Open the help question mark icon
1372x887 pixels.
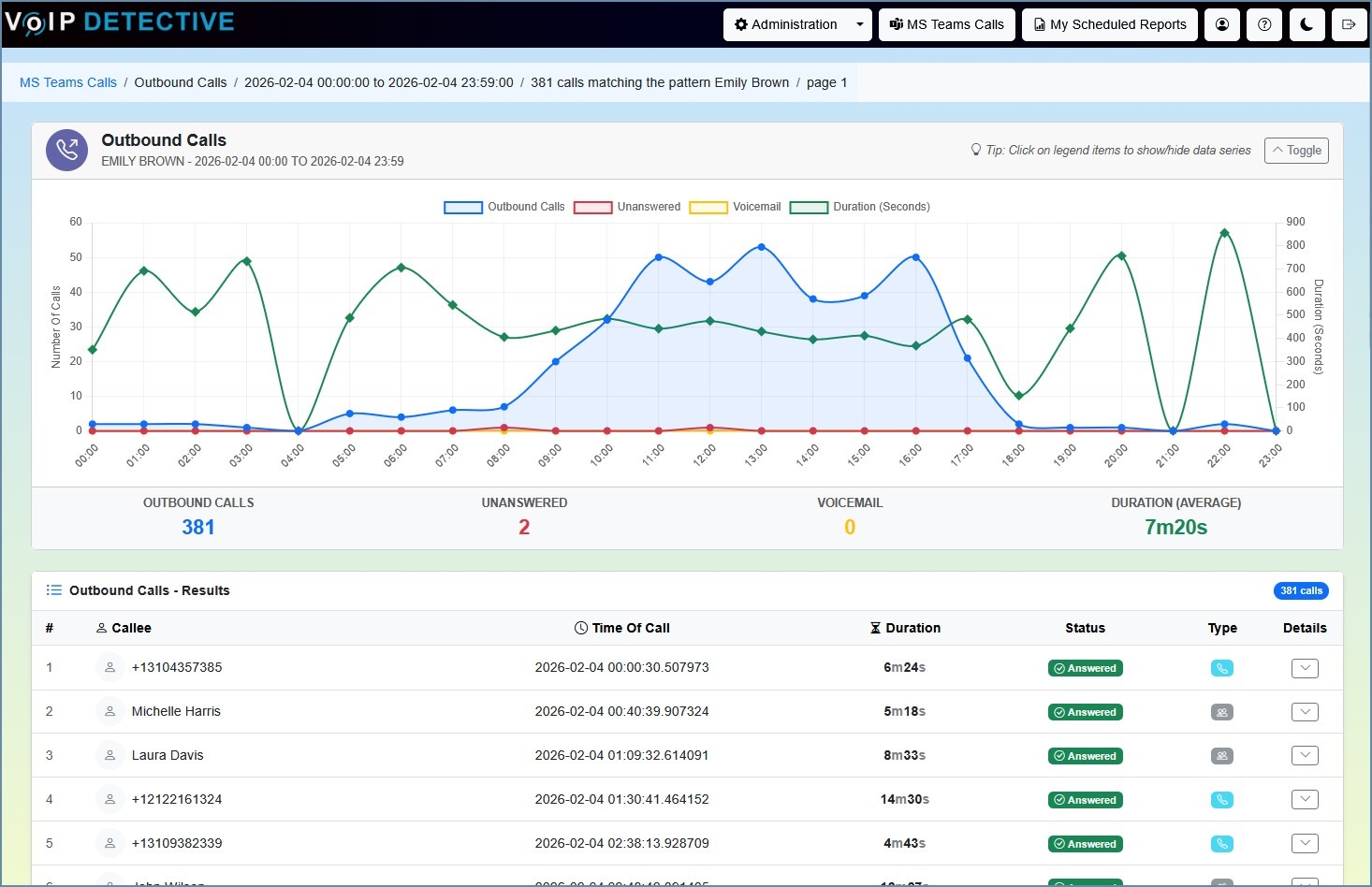pyautogui.click(x=1264, y=25)
